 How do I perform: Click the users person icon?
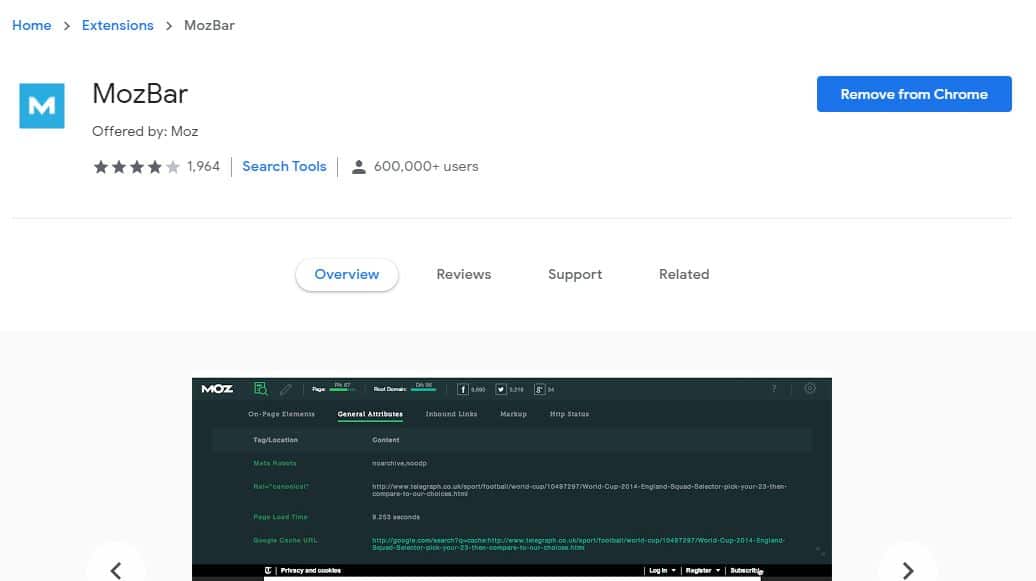pos(359,167)
